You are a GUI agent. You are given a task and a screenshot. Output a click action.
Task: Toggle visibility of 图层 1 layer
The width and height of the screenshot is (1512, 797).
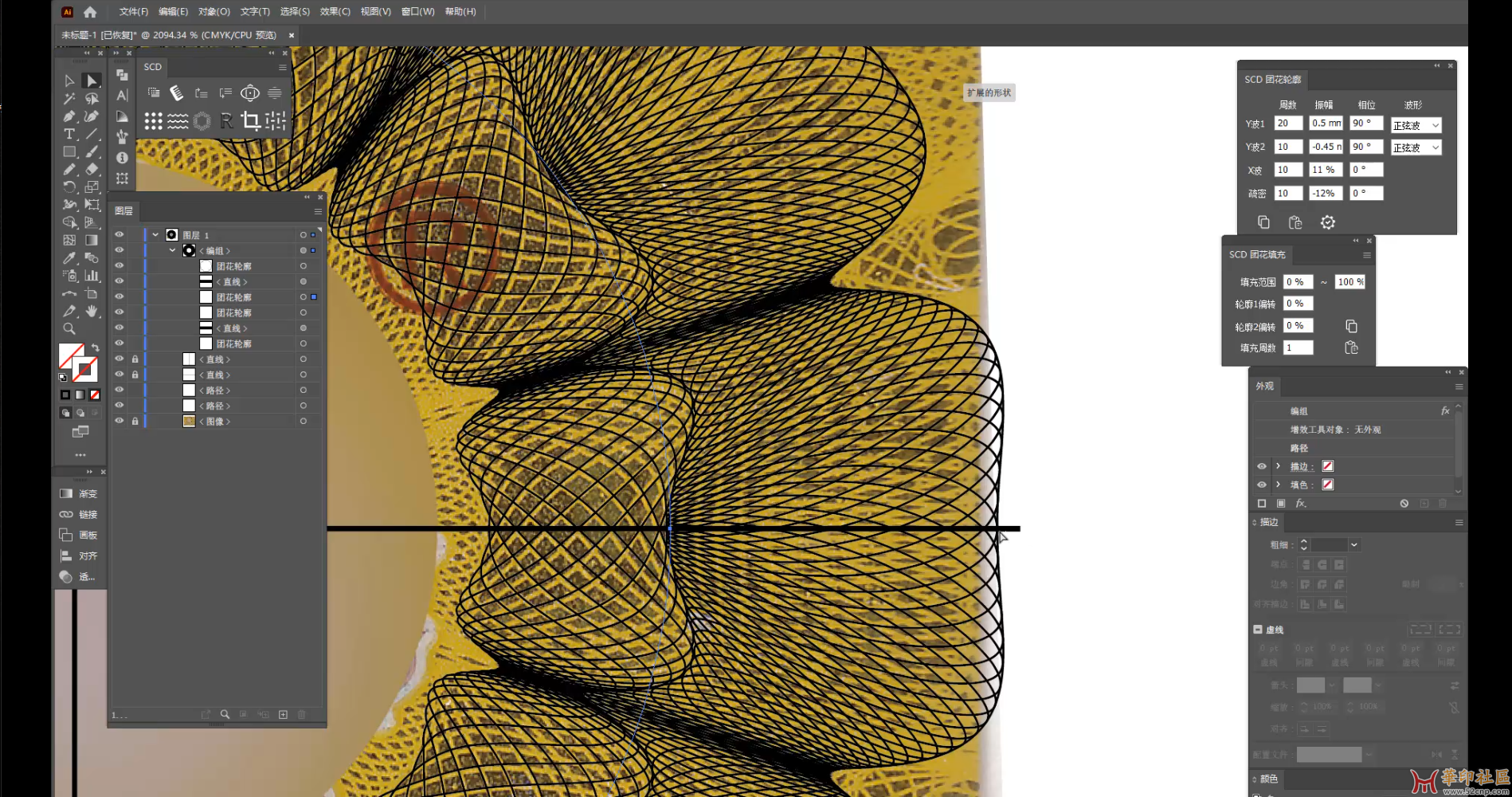pyautogui.click(x=119, y=235)
